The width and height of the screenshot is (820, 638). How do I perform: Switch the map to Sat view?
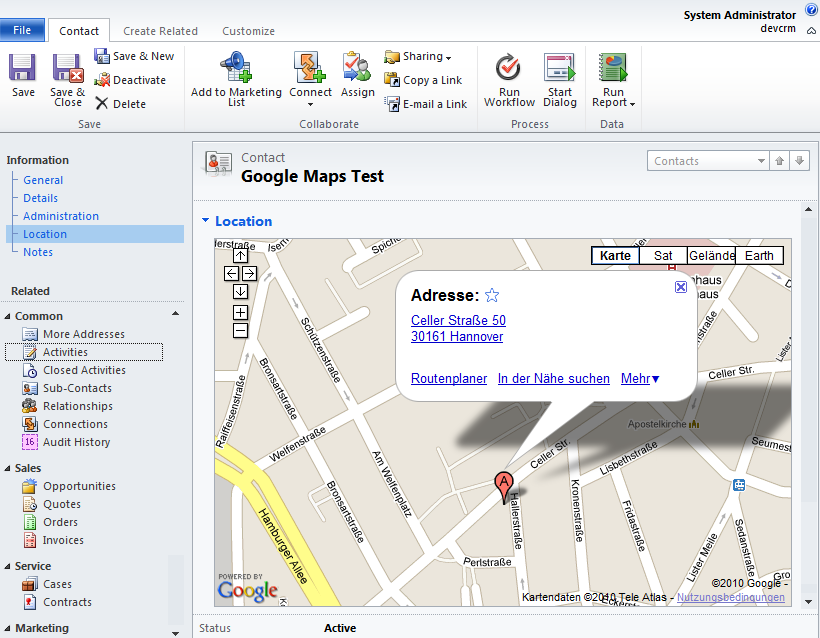[663, 255]
